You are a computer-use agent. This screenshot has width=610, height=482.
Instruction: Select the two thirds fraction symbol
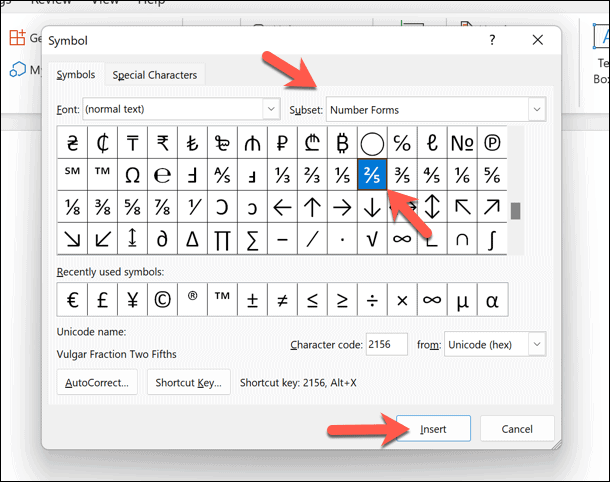312,174
